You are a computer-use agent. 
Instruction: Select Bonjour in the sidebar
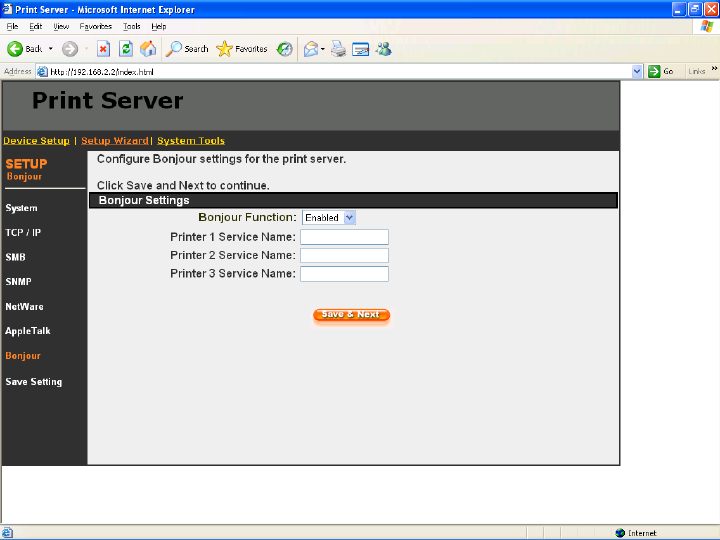(23, 356)
